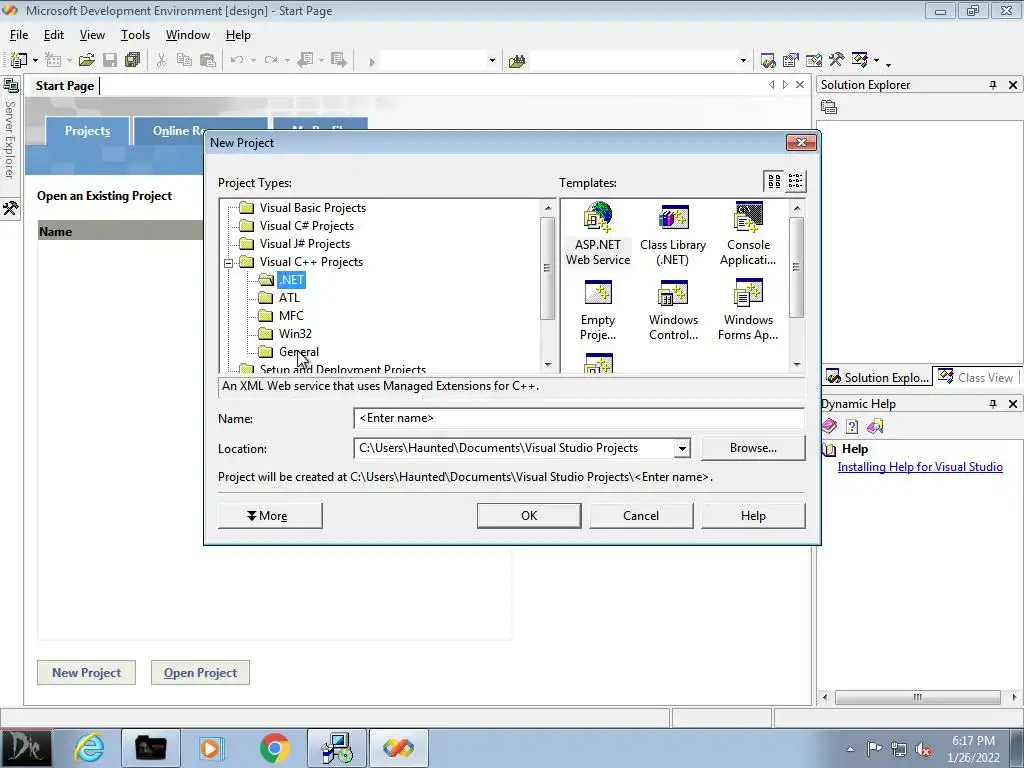Switch to the Class View tab
Screen dimensions: 1024x768
pos(977,377)
